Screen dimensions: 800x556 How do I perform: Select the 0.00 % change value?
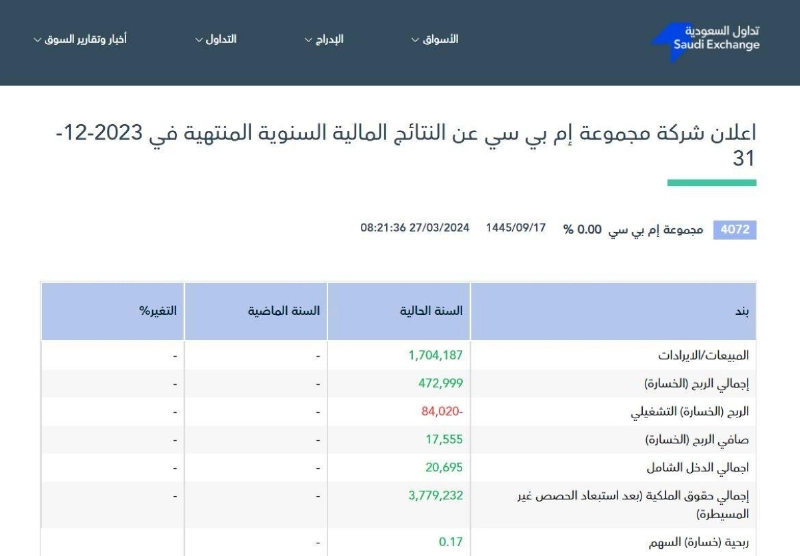pyautogui.click(x=582, y=230)
